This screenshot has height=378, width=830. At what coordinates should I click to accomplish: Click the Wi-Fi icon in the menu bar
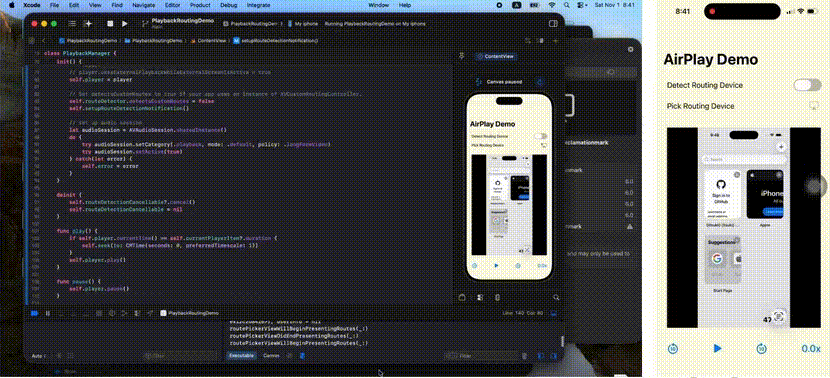(552, 5)
